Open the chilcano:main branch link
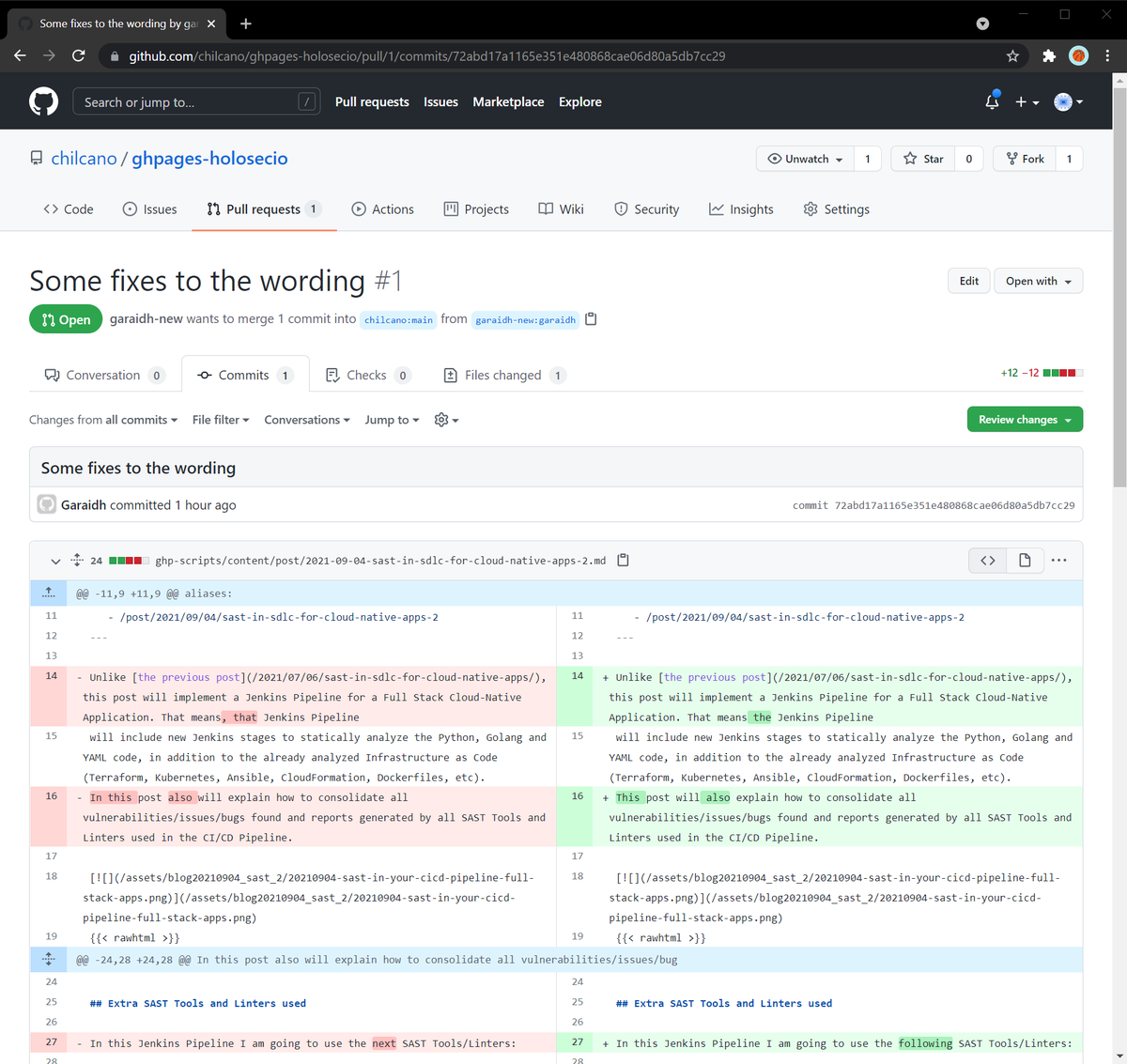This screenshot has height=1064, width=1127. tap(398, 320)
